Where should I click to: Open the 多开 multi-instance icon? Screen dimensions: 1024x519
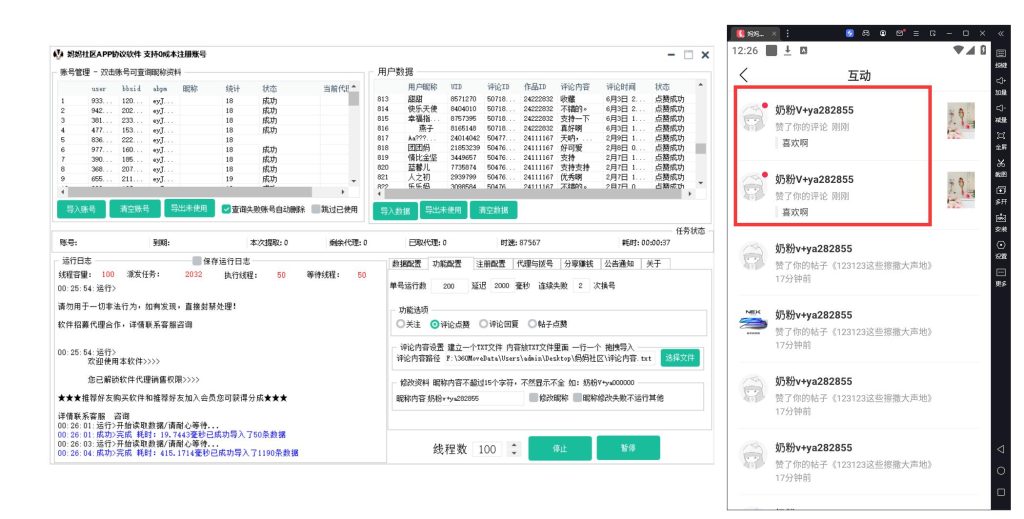point(1000,193)
